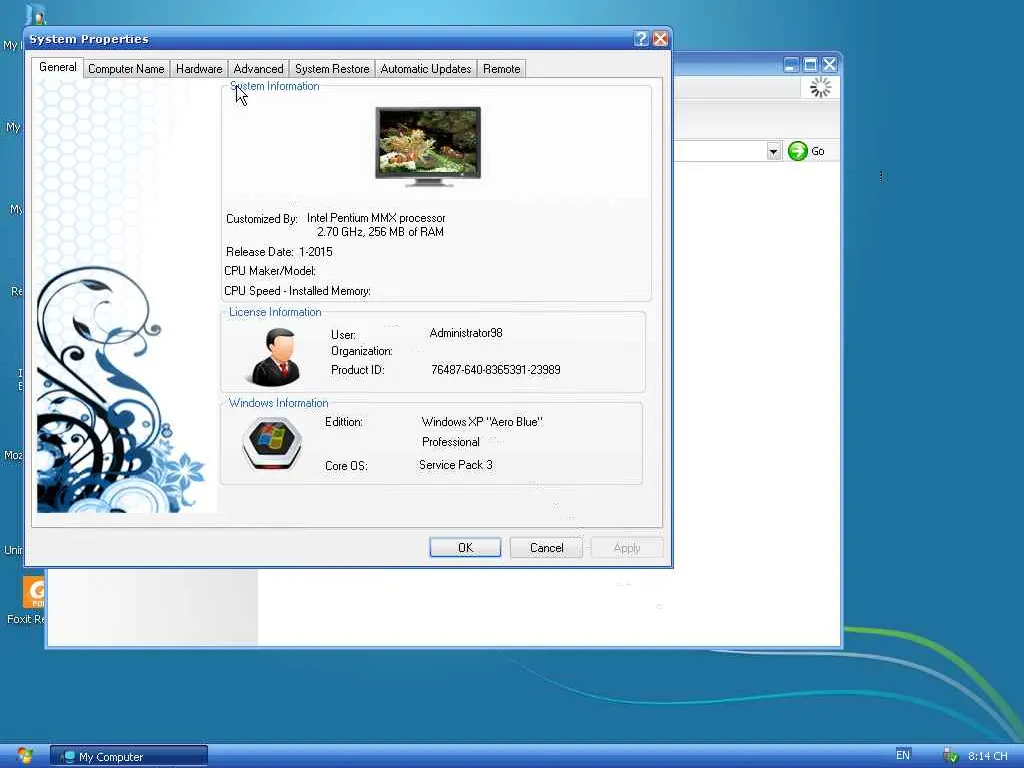Maximize the My Computer window

coord(810,65)
